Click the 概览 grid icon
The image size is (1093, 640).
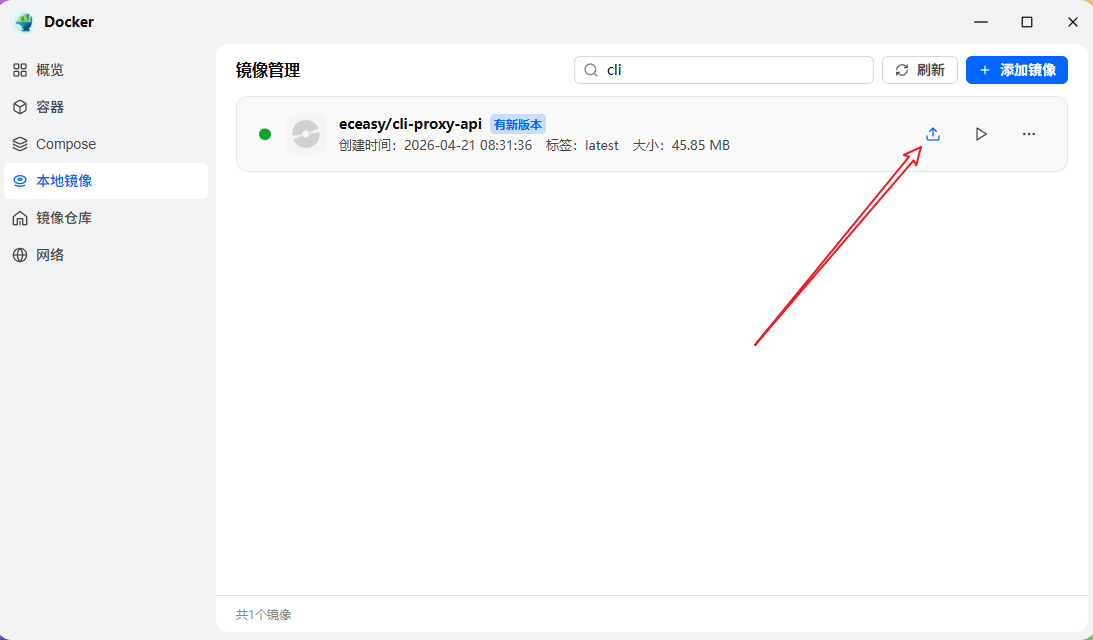pyautogui.click(x=20, y=70)
